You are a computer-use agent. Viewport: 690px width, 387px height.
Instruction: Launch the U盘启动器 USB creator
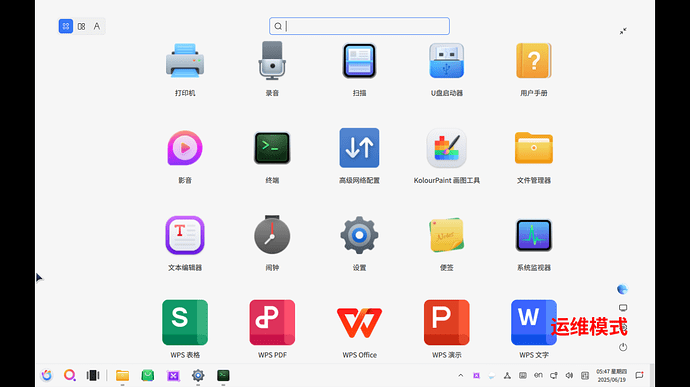point(446,61)
